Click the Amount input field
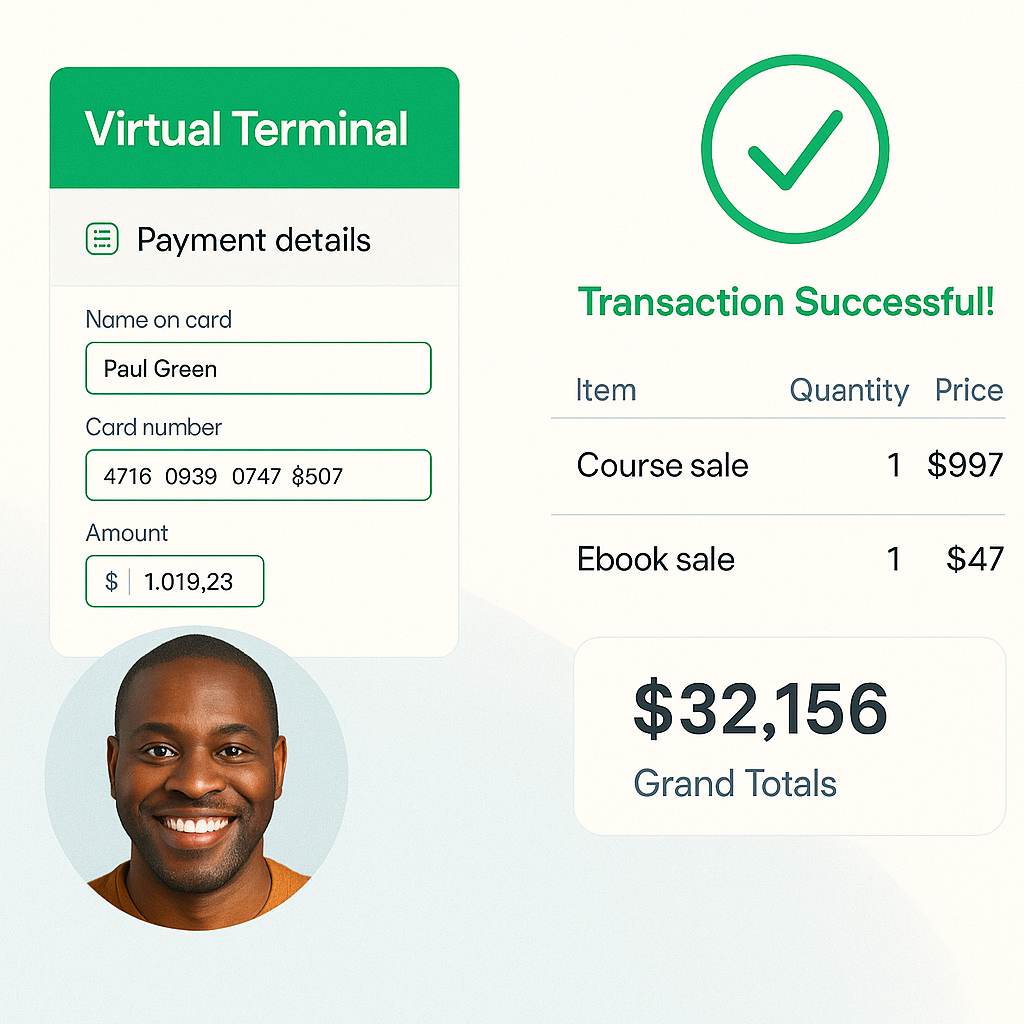This screenshot has width=1024, height=1024. point(175,581)
